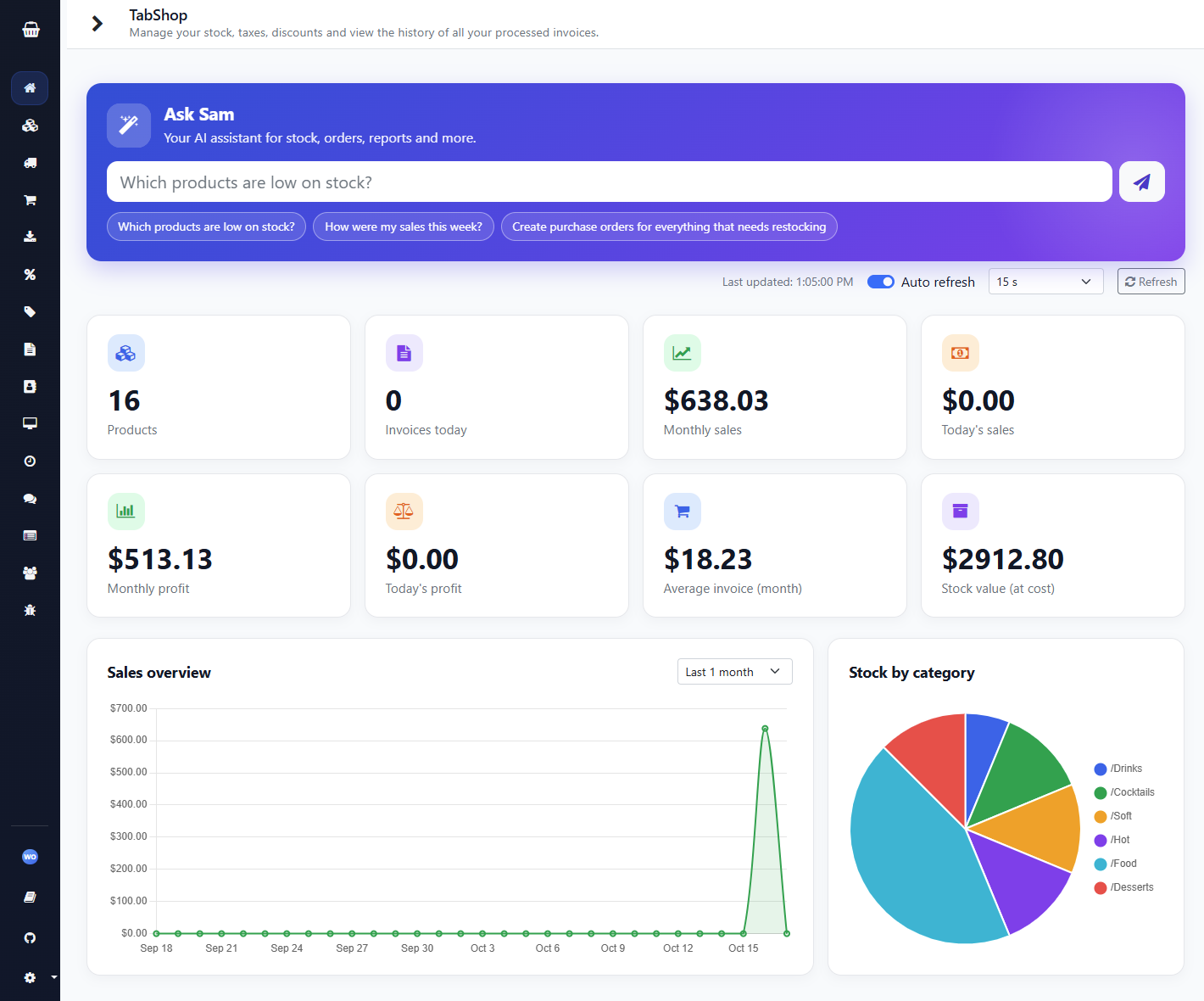The height and width of the screenshot is (1001, 1204).
Task: Click 'Create purchase orders' restocking suggestion
Action: coord(669,226)
